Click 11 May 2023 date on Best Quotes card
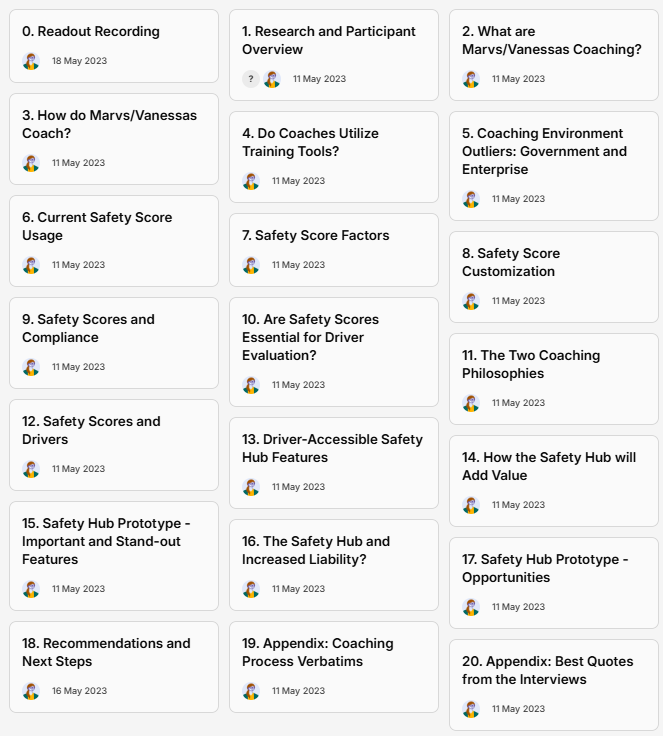The image size is (663, 736). point(518,709)
